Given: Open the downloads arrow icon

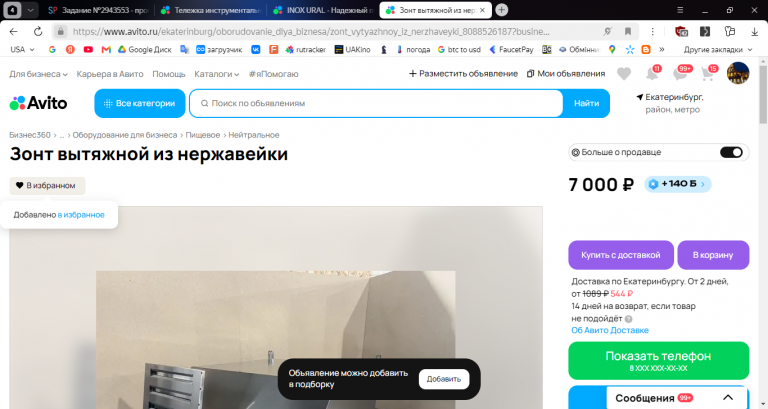Looking at the screenshot, I should click(x=754, y=31).
